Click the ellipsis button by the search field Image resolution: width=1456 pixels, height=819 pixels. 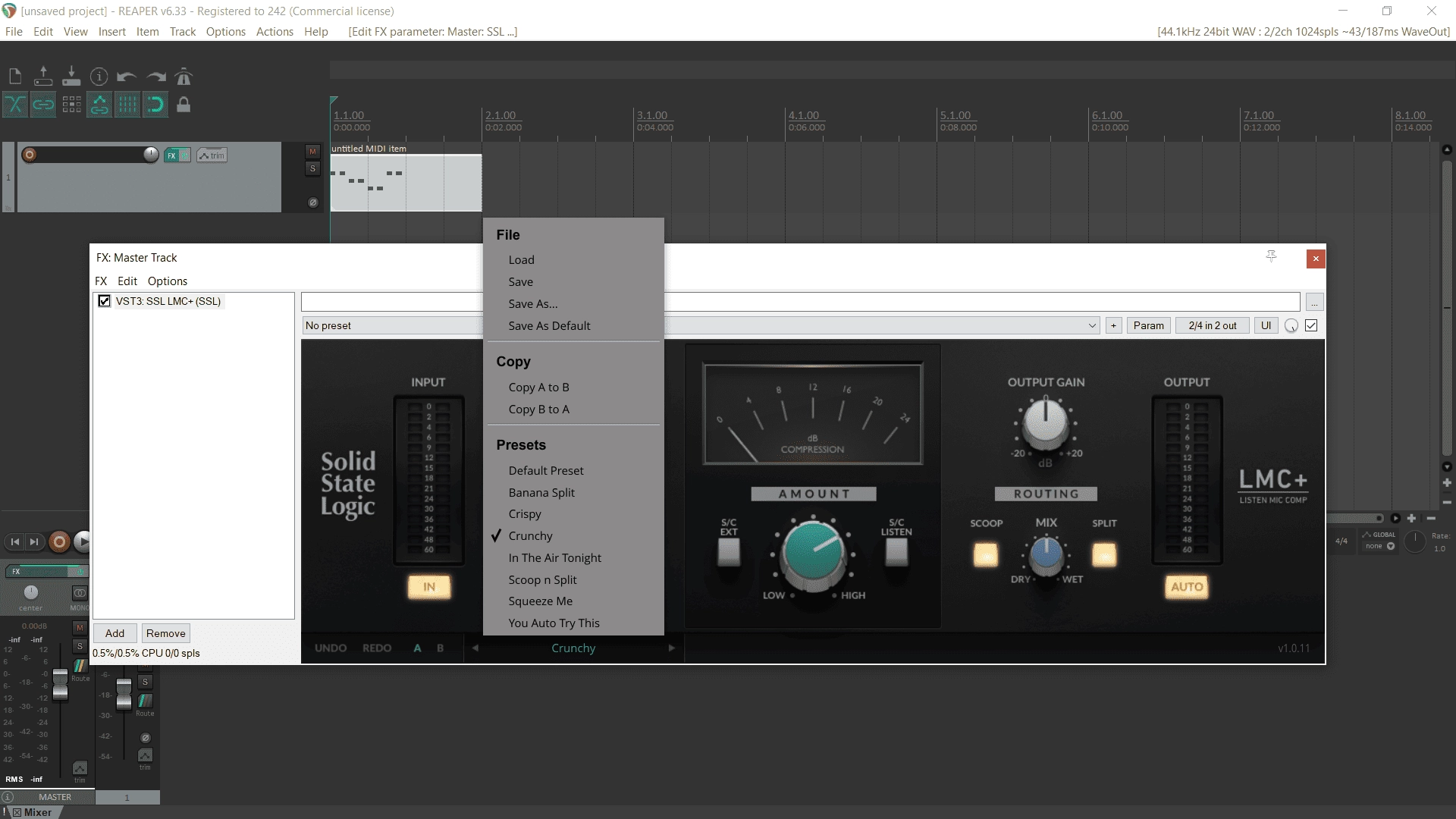tap(1314, 302)
